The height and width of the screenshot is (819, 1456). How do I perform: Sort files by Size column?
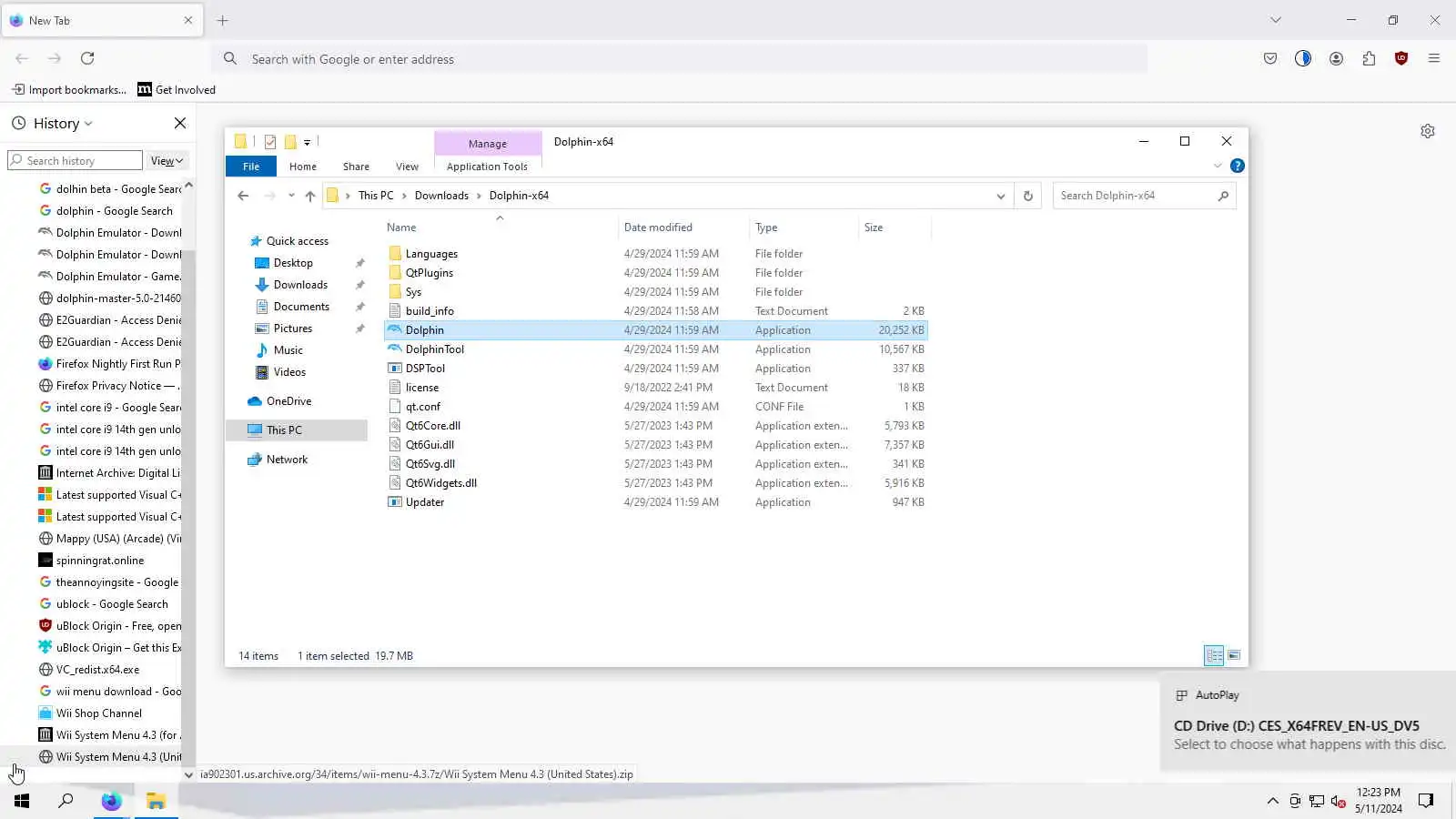894,227
